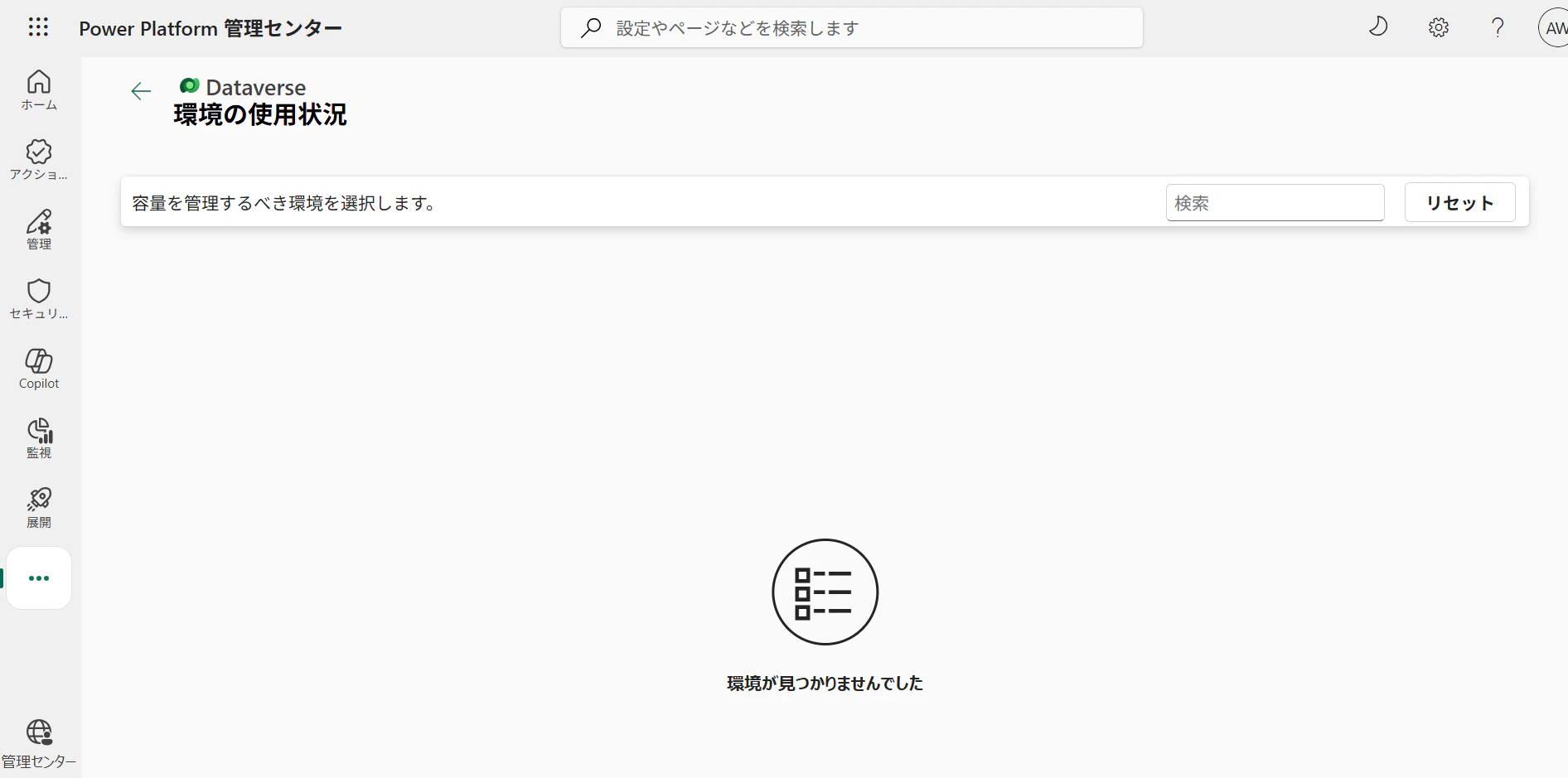Open セキュリティ shield in the sidebar
The image size is (1568, 778).
39,299
